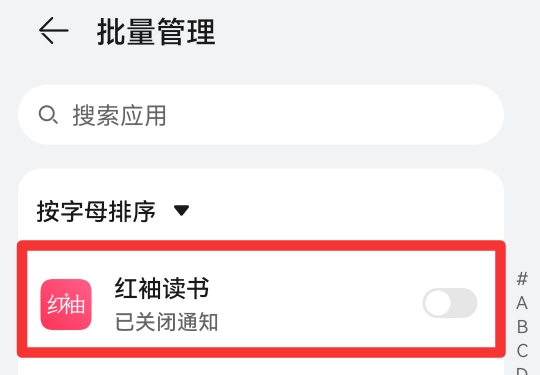The height and width of the screenshot is (375, 540).
Task: Click the 已关闭通知 status text
Action: coord(166,322)
